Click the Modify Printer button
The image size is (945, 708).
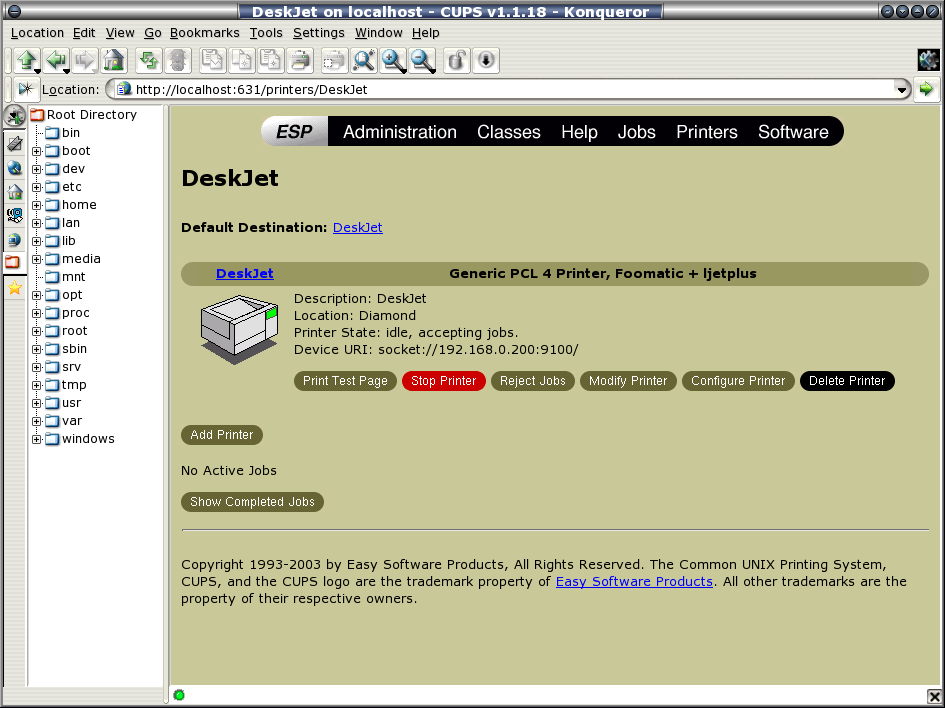(x=628, y=381)
